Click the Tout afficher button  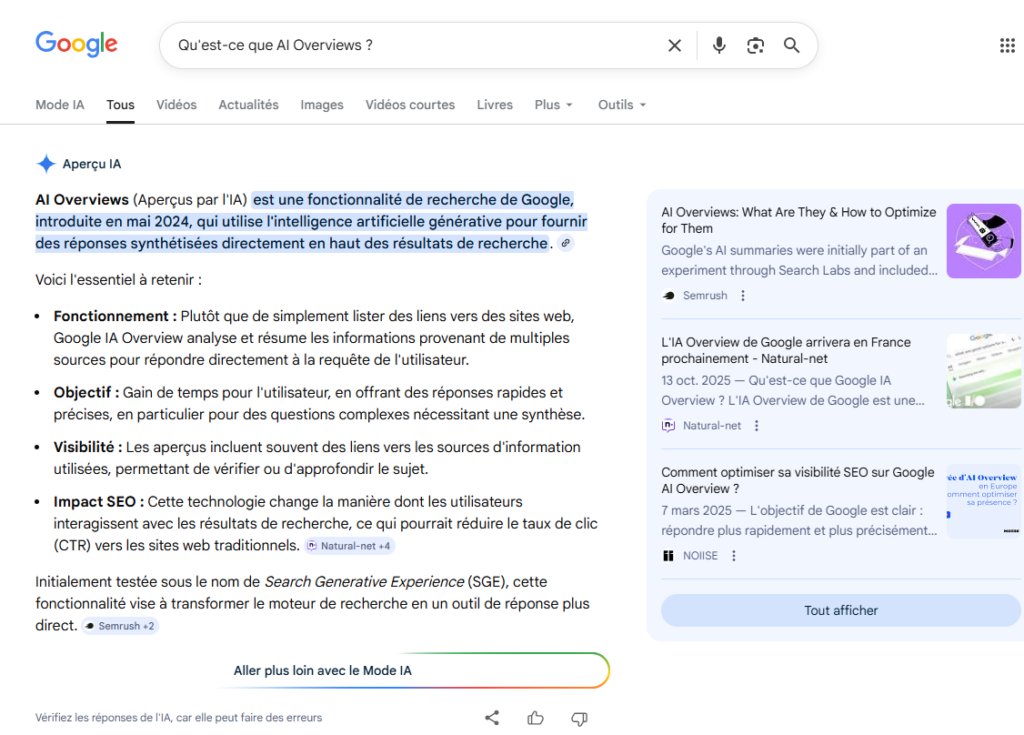coord(840,610)
